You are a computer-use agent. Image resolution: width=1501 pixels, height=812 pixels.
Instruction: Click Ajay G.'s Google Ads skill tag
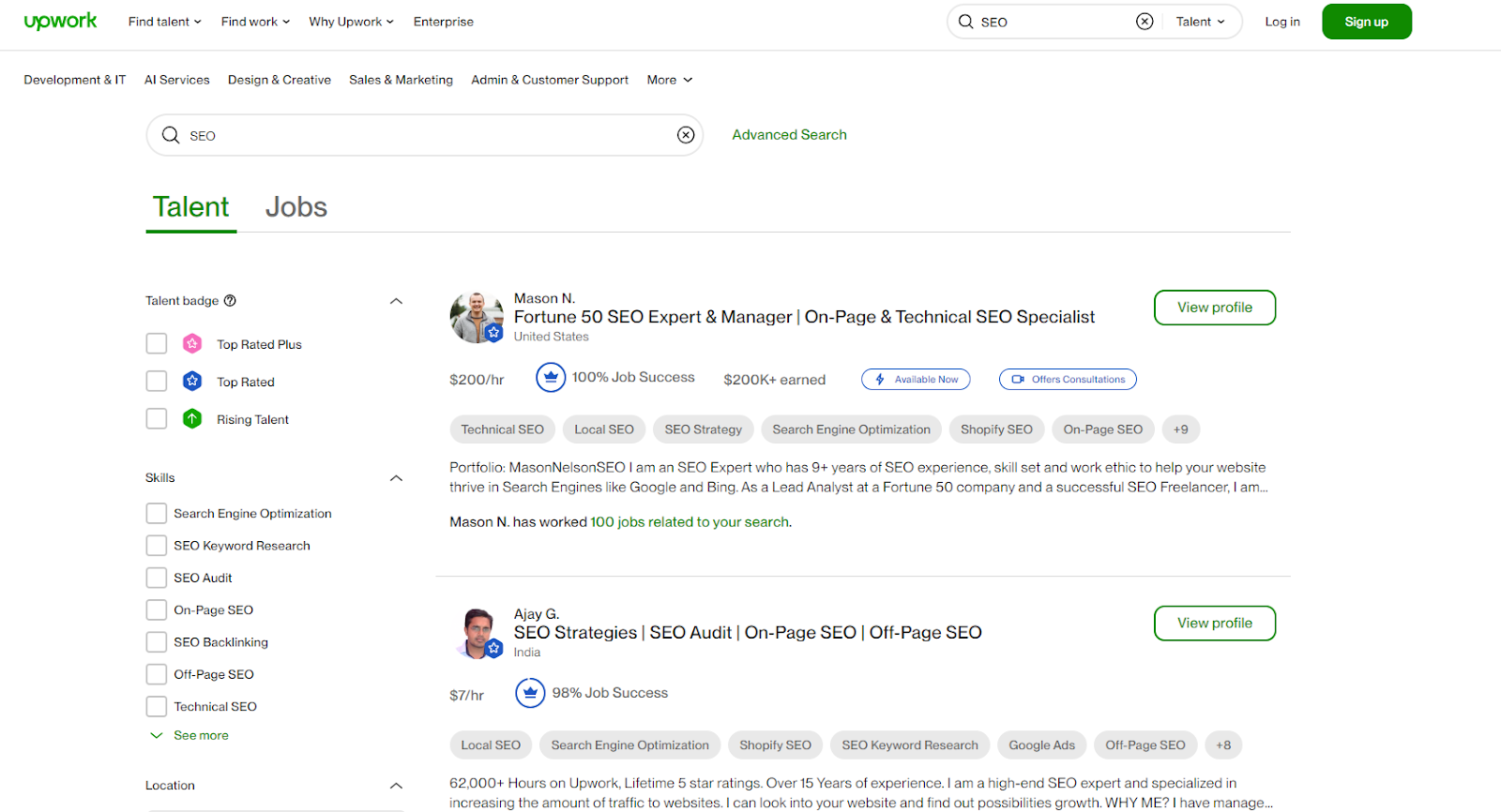[1042, 745]
